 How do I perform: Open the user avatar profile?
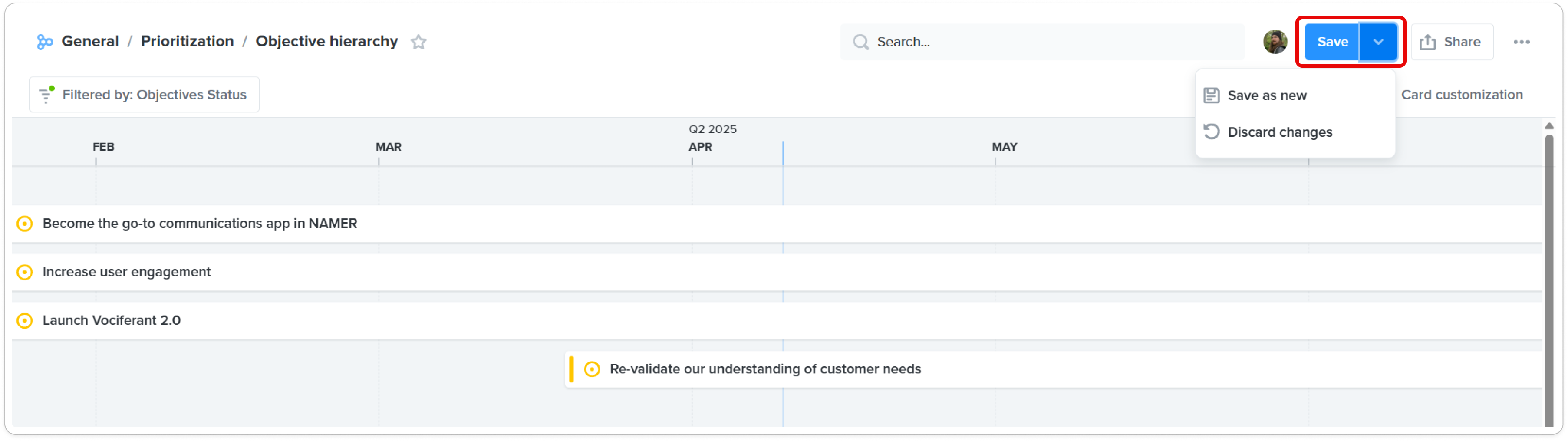(1275, 42)
